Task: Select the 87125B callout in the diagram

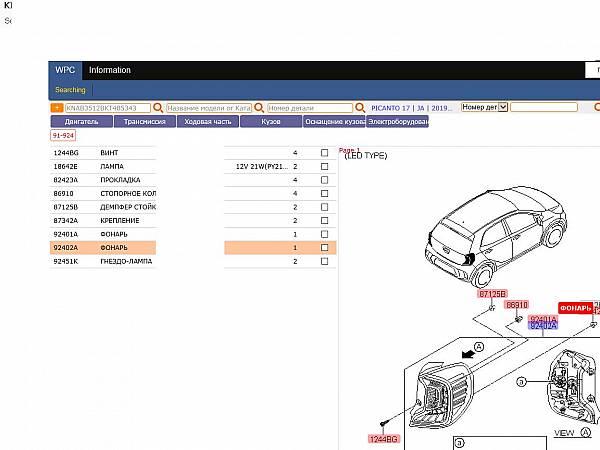Action: (493, 295)
